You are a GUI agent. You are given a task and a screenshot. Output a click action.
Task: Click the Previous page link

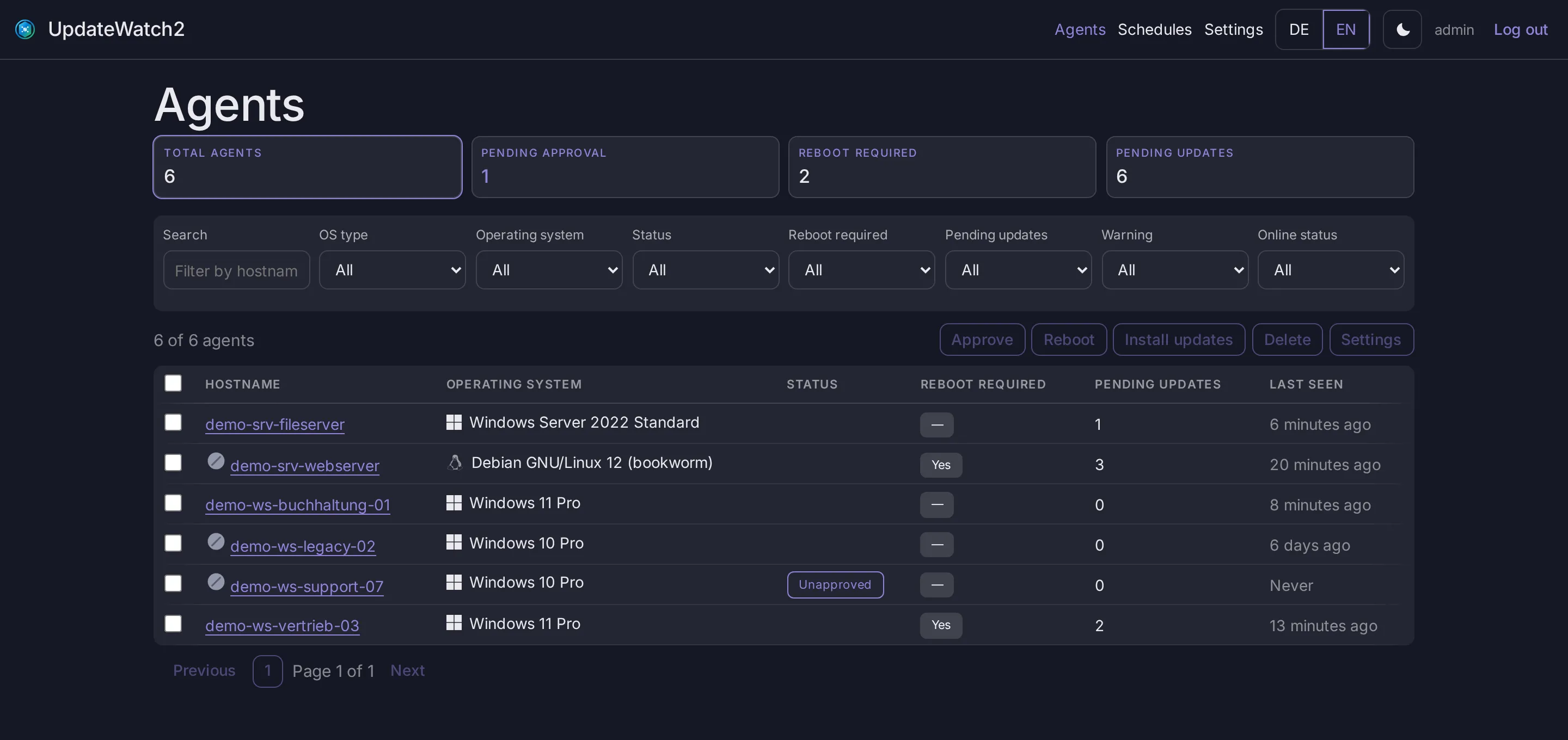point(204,670)
